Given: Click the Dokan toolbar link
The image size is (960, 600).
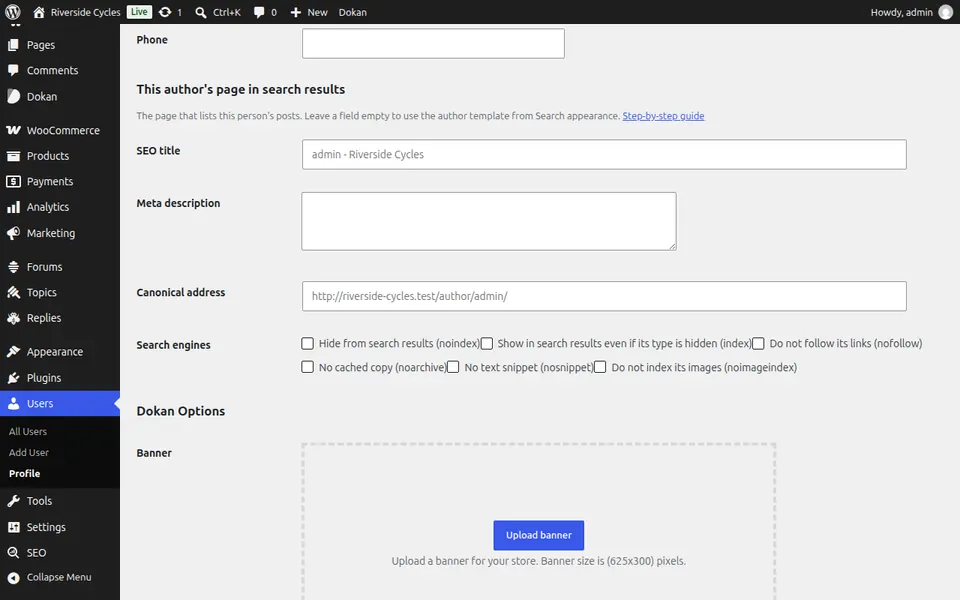Looking at the screenshot, I should tap(353, 12).
